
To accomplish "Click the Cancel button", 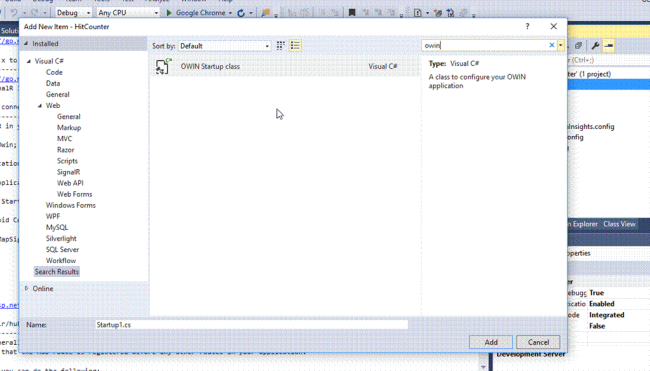I will coord(538,342).
